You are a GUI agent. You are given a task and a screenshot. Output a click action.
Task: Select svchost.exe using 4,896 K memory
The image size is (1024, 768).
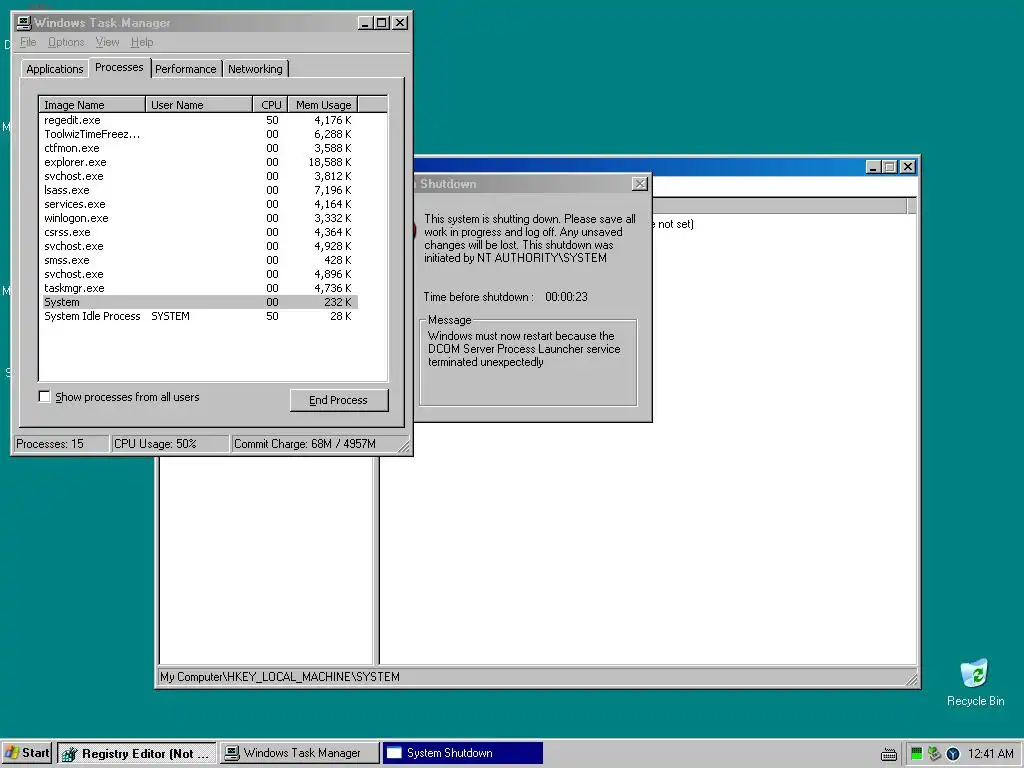tap(199, 274)
